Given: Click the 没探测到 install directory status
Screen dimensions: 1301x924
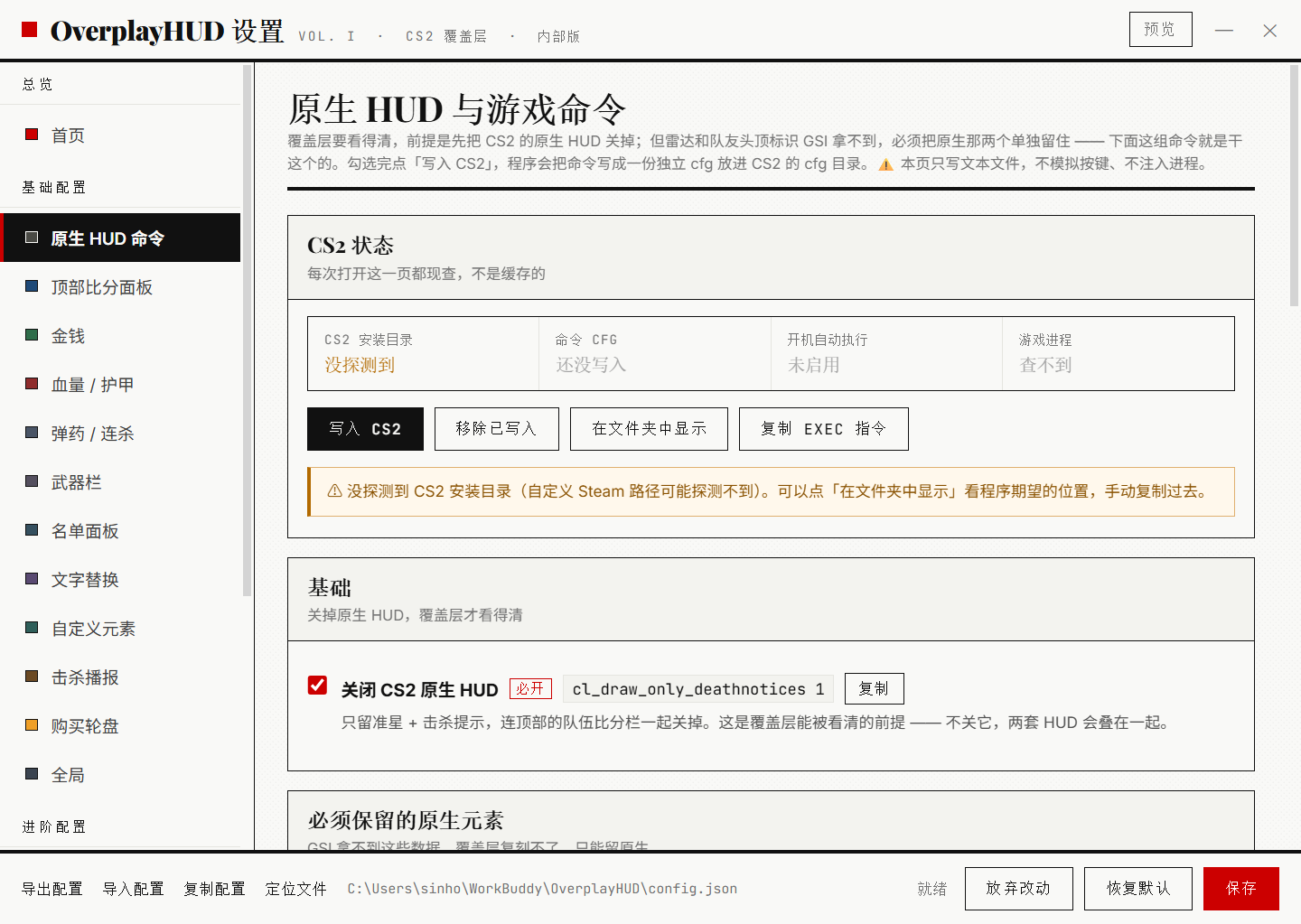Looking at the screenshot, I should pyautogui.click(x=360, y=365).
